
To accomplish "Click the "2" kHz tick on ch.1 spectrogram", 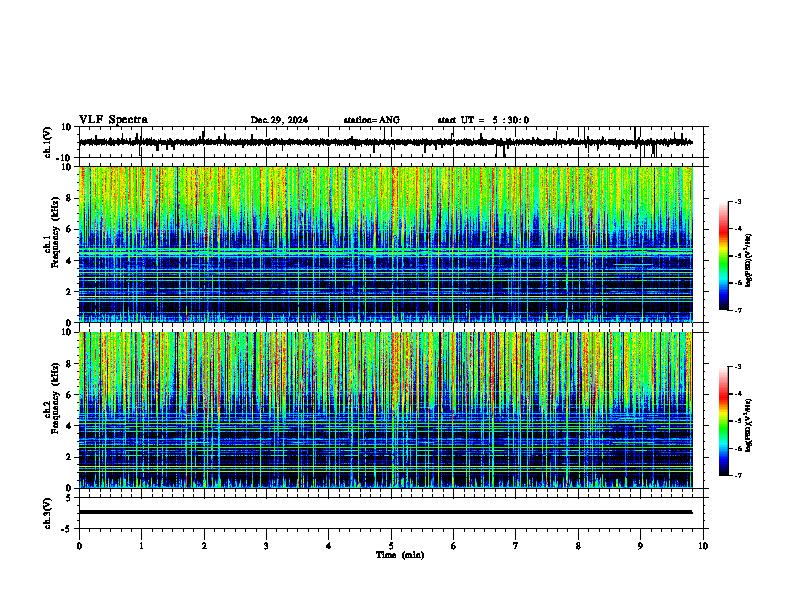I will [70, 292].
